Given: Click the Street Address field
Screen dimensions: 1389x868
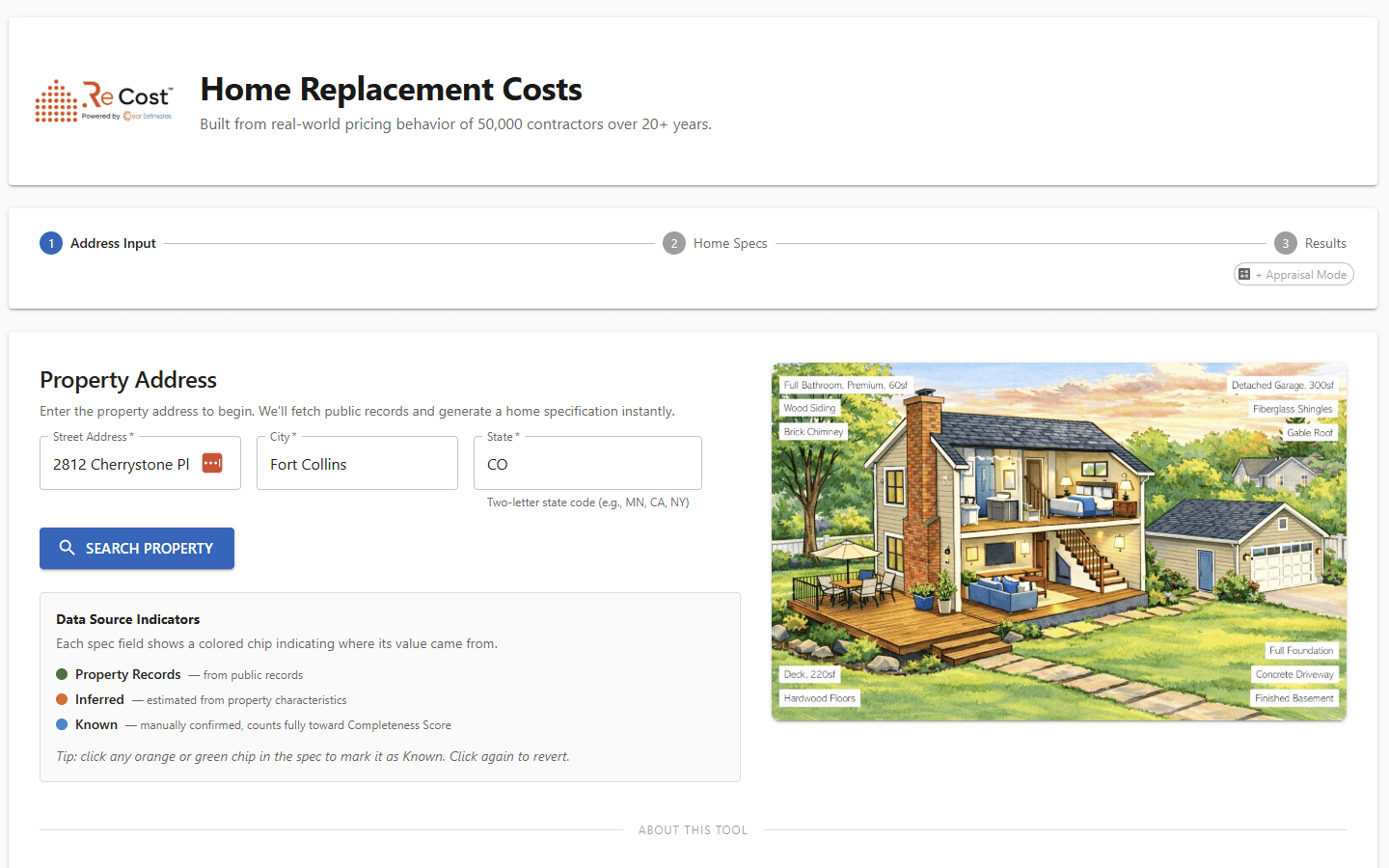Looking at the screenshot, I should pos(125,464).
